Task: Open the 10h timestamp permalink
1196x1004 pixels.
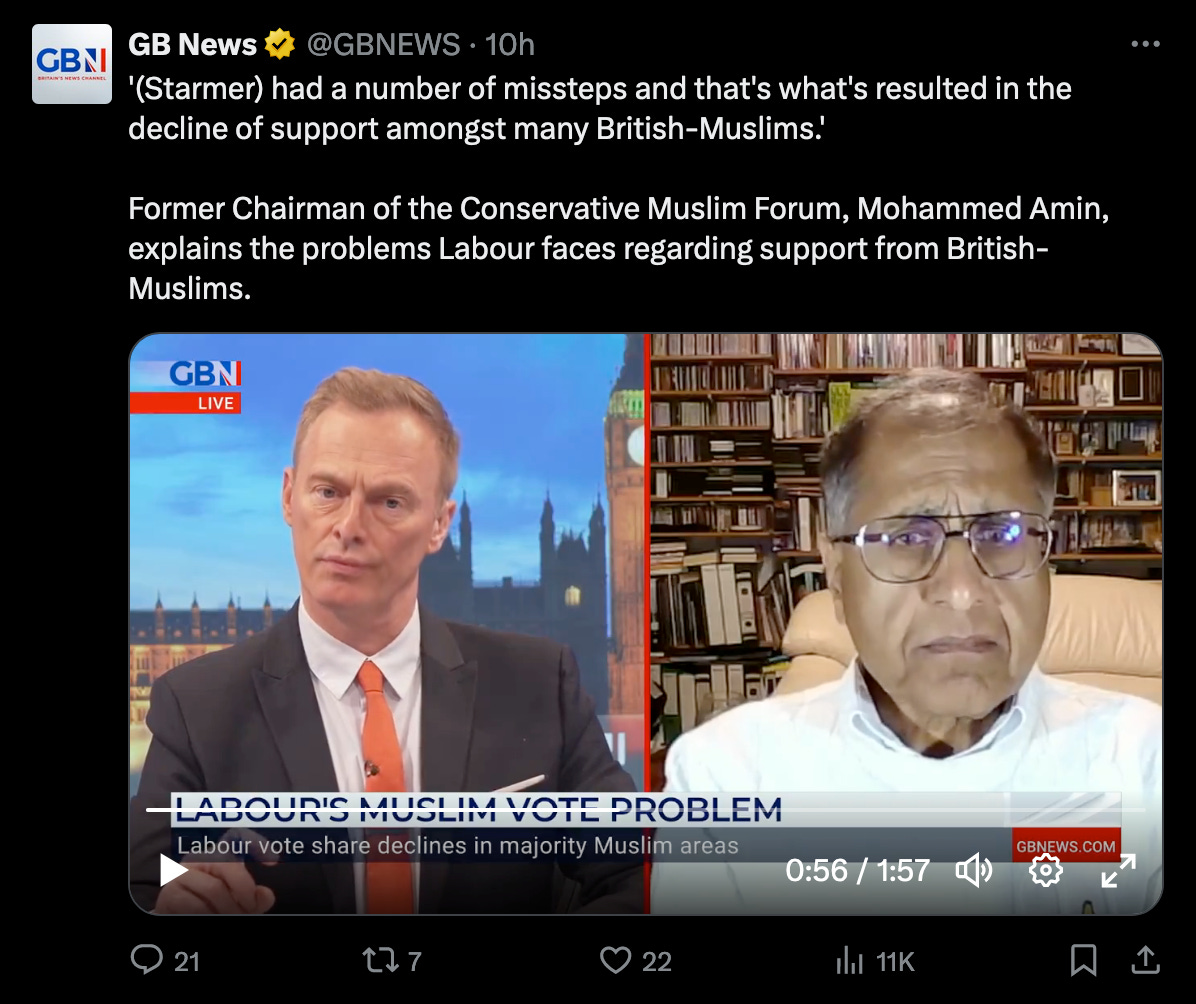Action: click(x=510, y=44)
